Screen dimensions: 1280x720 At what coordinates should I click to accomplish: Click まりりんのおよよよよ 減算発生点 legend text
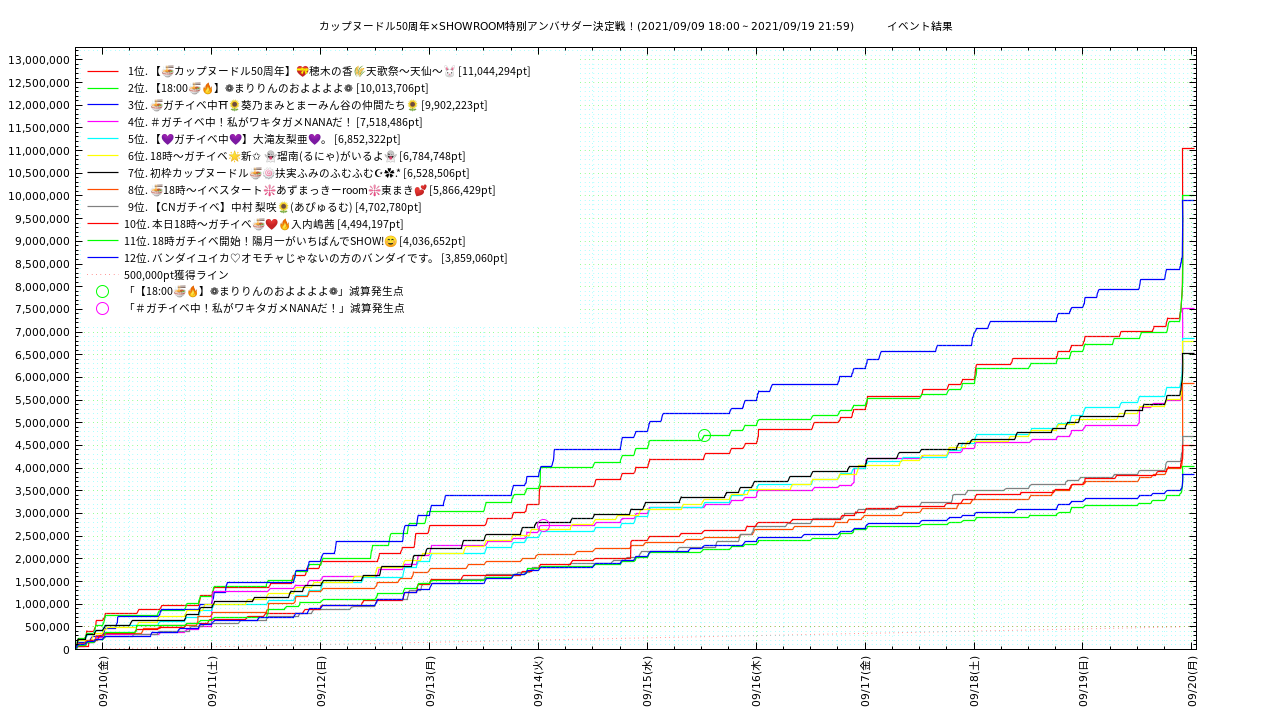(x=265, y=292)
